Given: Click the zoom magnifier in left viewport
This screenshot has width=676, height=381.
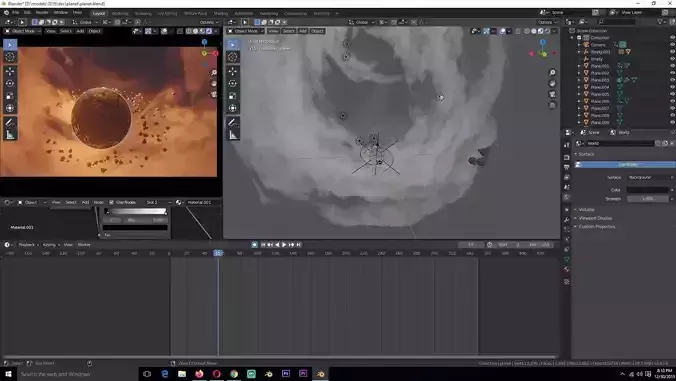Looking at the screenshot, I should click(213, 72).
